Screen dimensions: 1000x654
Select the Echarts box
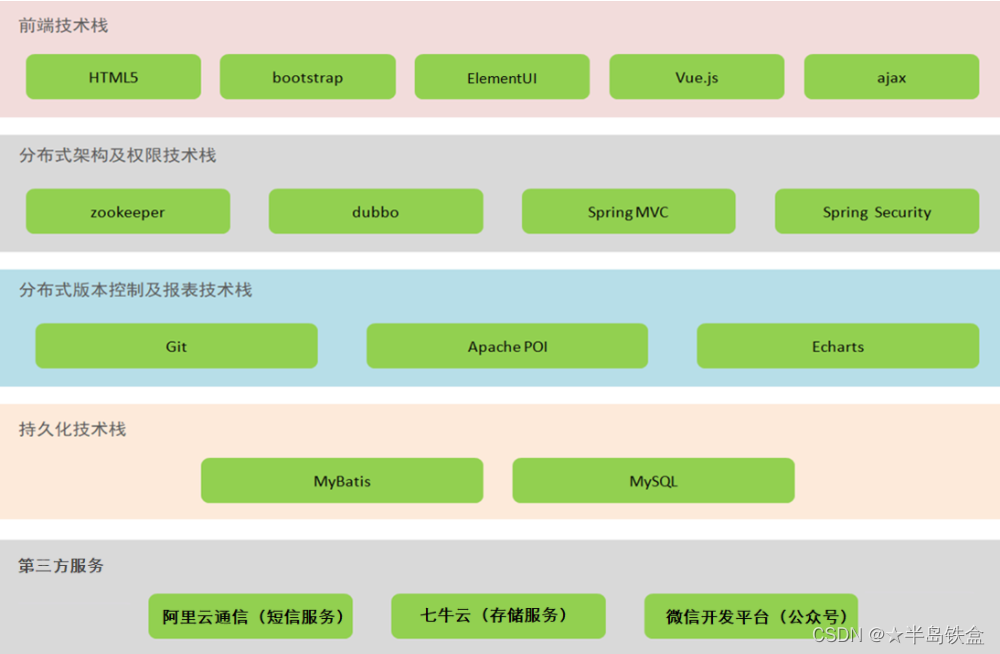[838, 346]
